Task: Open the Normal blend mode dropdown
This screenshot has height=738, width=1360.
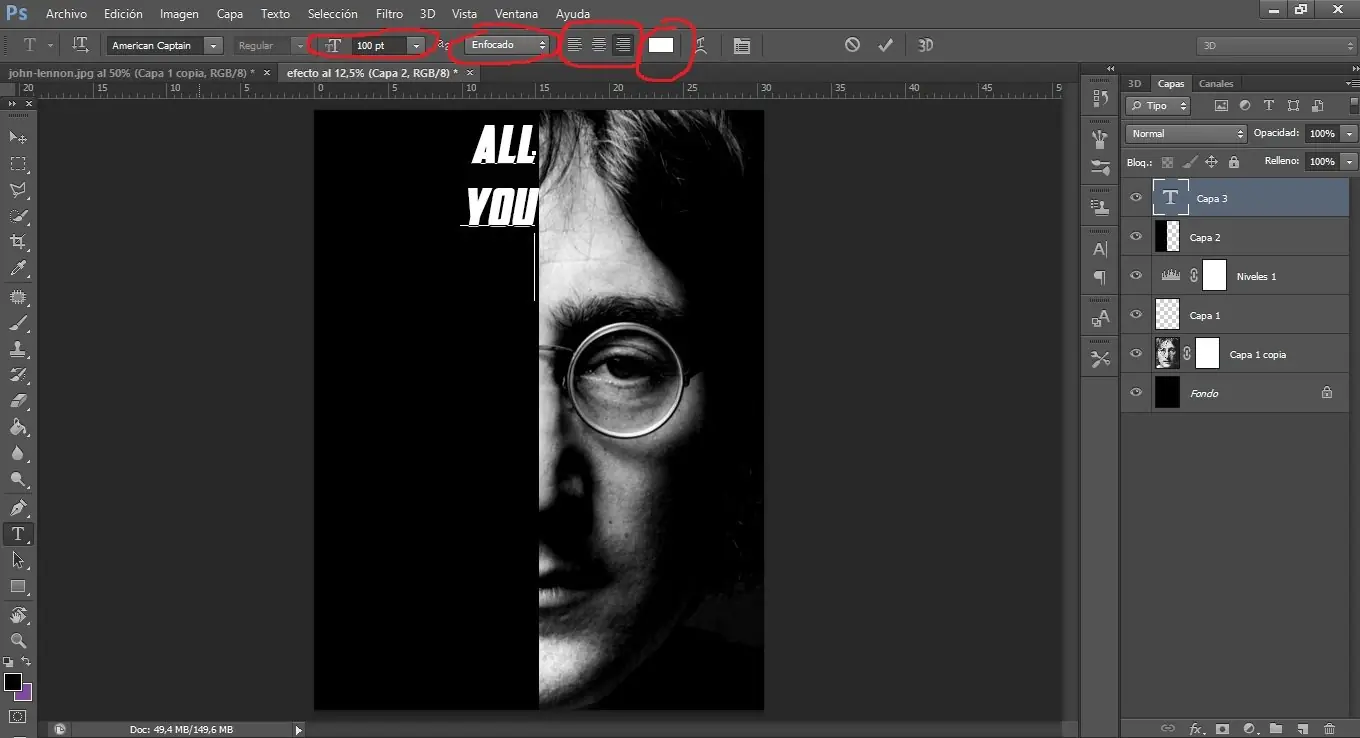Action: click(1186, 133)
